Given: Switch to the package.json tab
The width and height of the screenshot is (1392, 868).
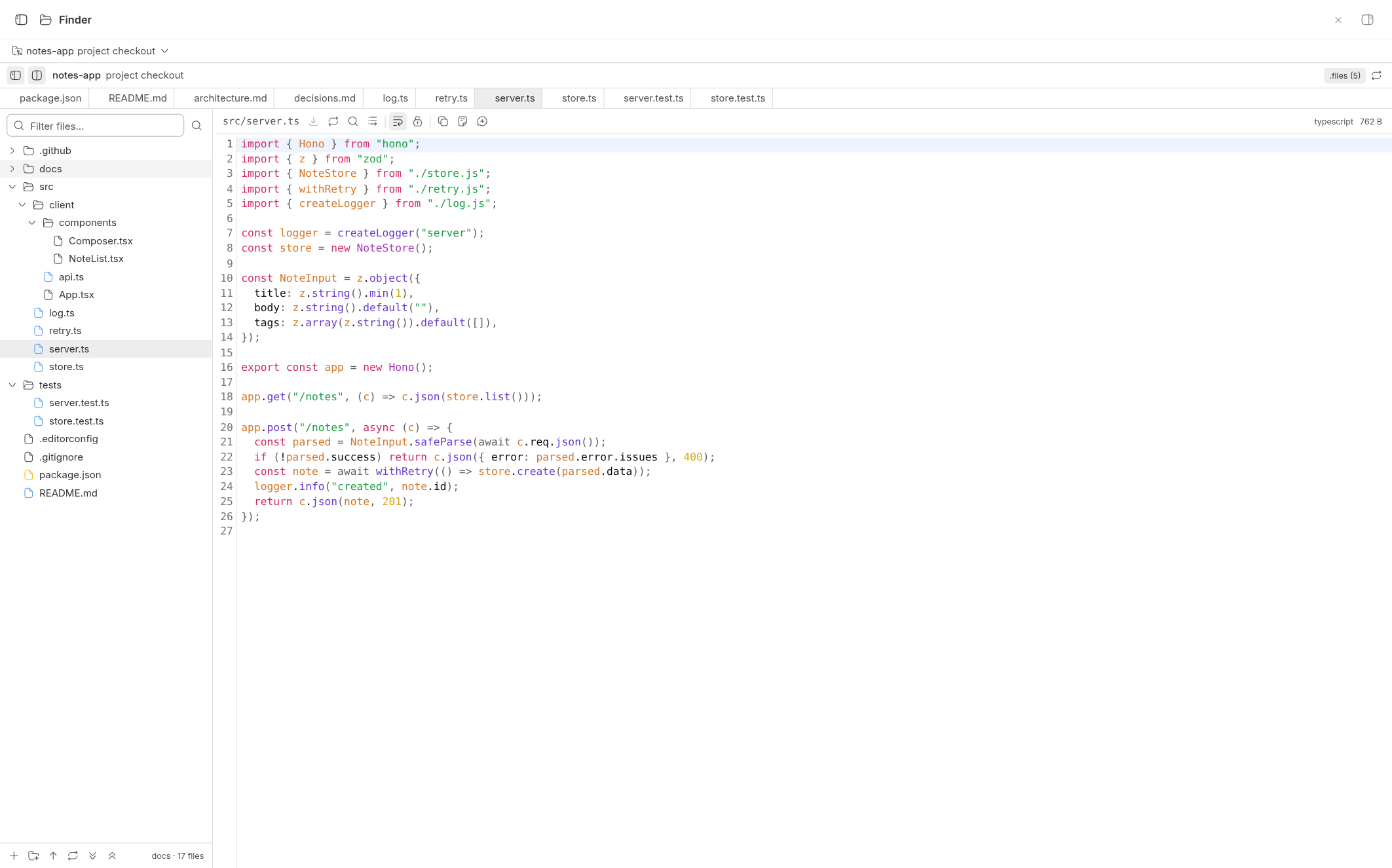Looking at the screenshot, I should [x=50, y=98].
